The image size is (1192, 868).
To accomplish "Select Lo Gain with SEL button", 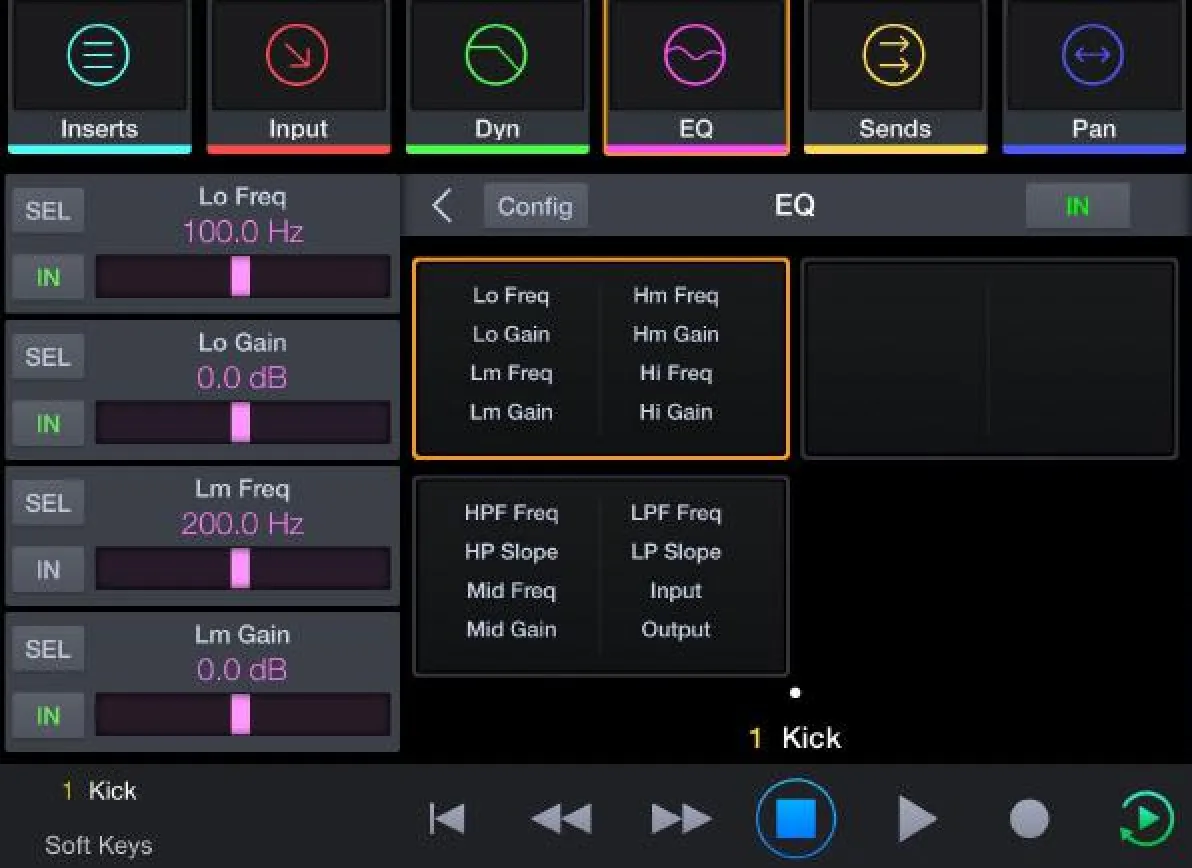I will pyautogui.click(x=48, y=356).
